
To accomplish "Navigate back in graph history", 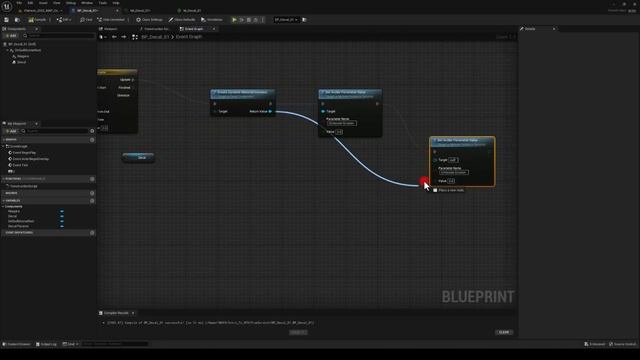I will (114, 37).
